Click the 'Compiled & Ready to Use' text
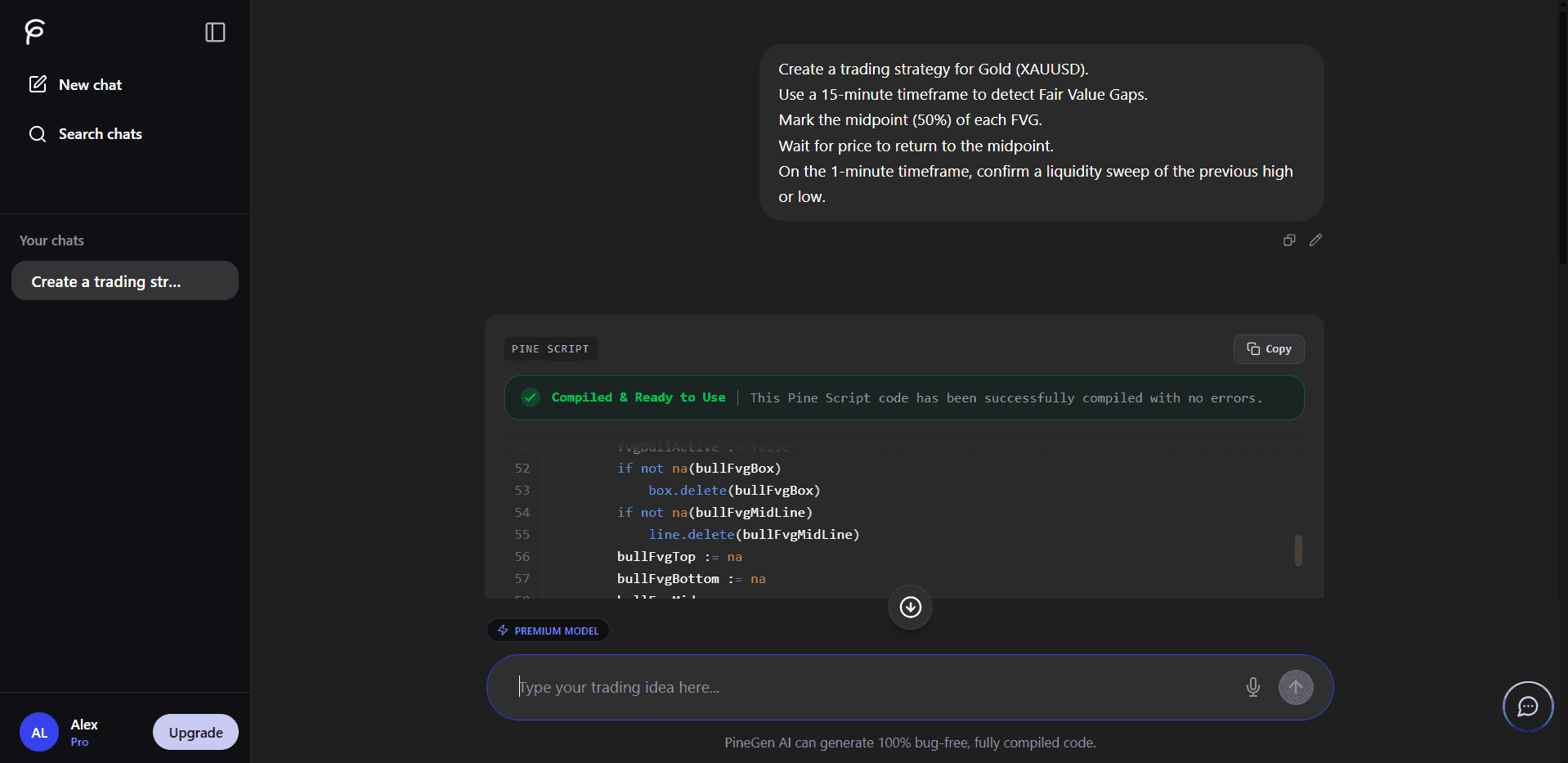This screenshot has height=763, width=1568. (x=638, y=397)
